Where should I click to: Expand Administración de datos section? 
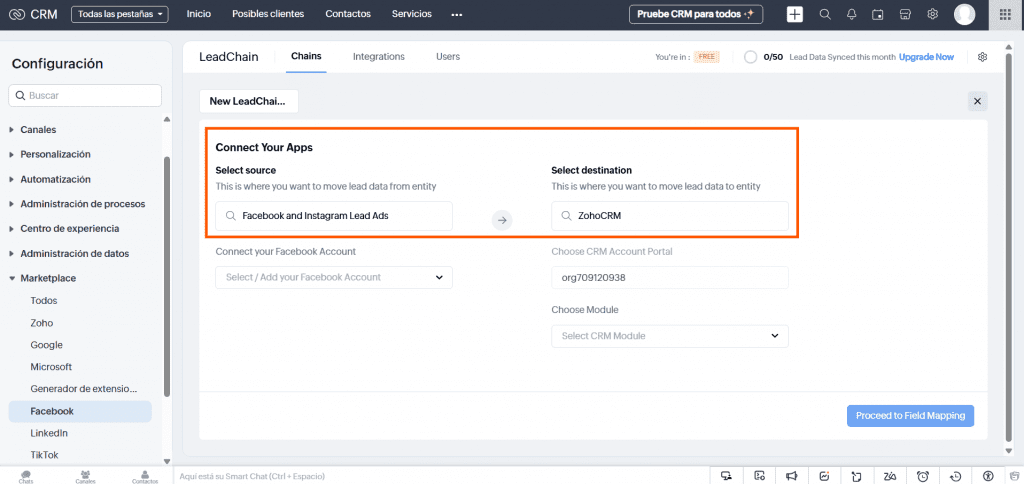(74, 253)
